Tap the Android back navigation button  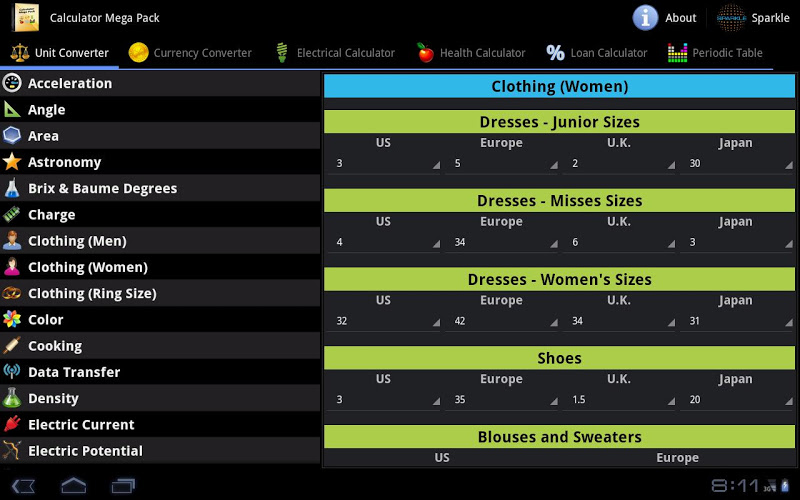23,486
